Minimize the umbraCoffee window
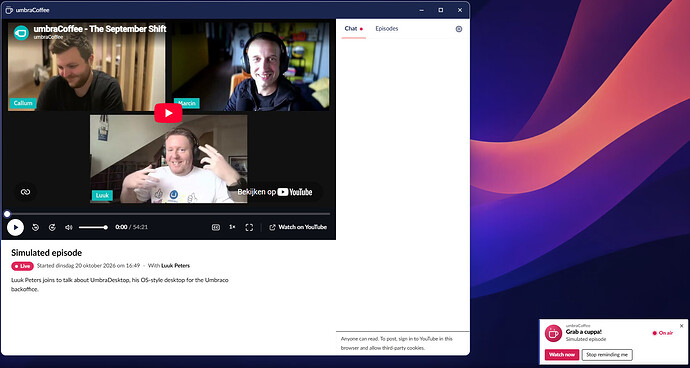Viewport: 690px width, 368px height. tap(422, 10)
